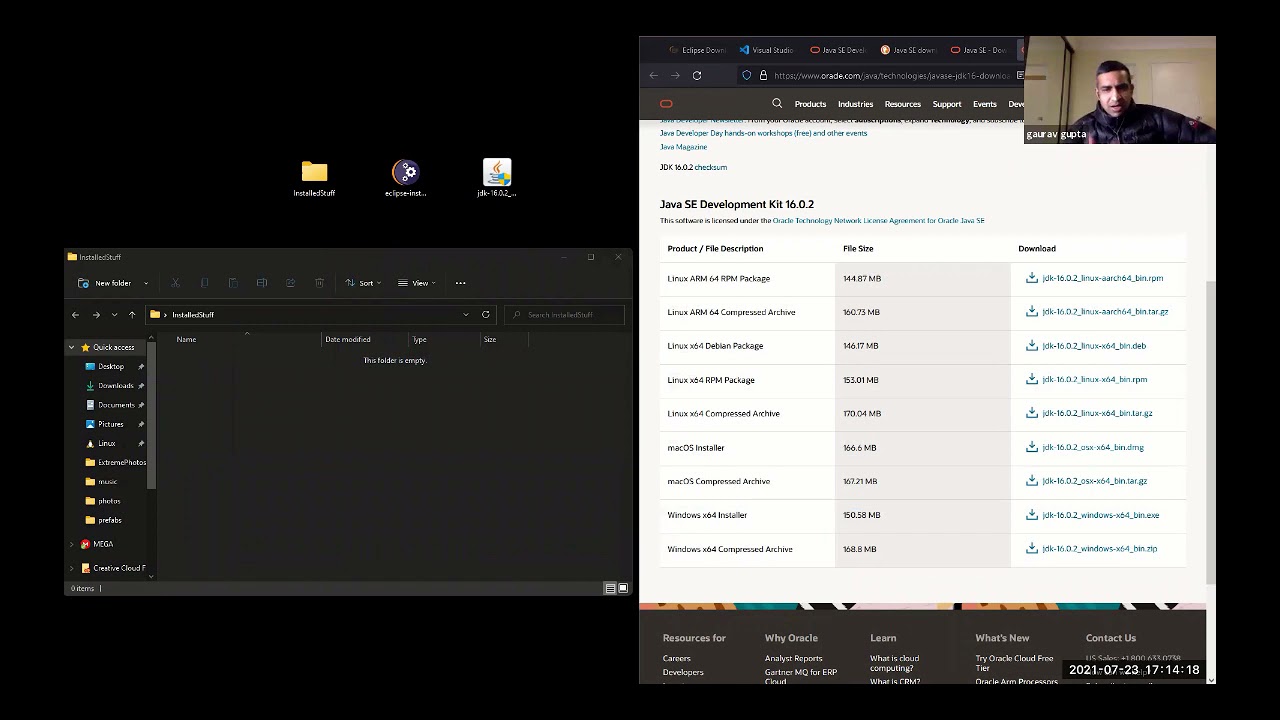Open the Java Magazine link
The height and width of the screenshot is (720, 1280).
[x=683, y=147]
